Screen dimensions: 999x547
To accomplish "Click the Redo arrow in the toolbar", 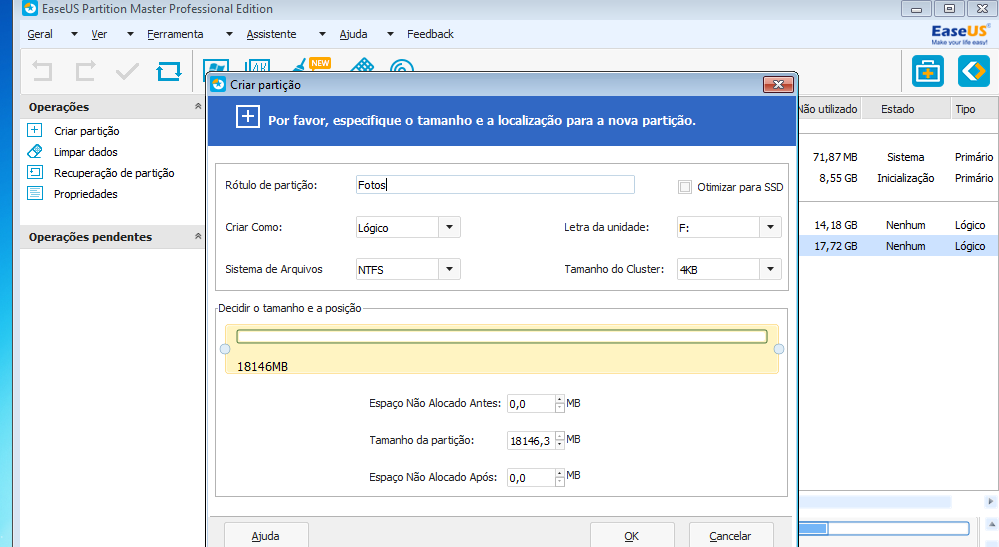I will pos(85,71).
